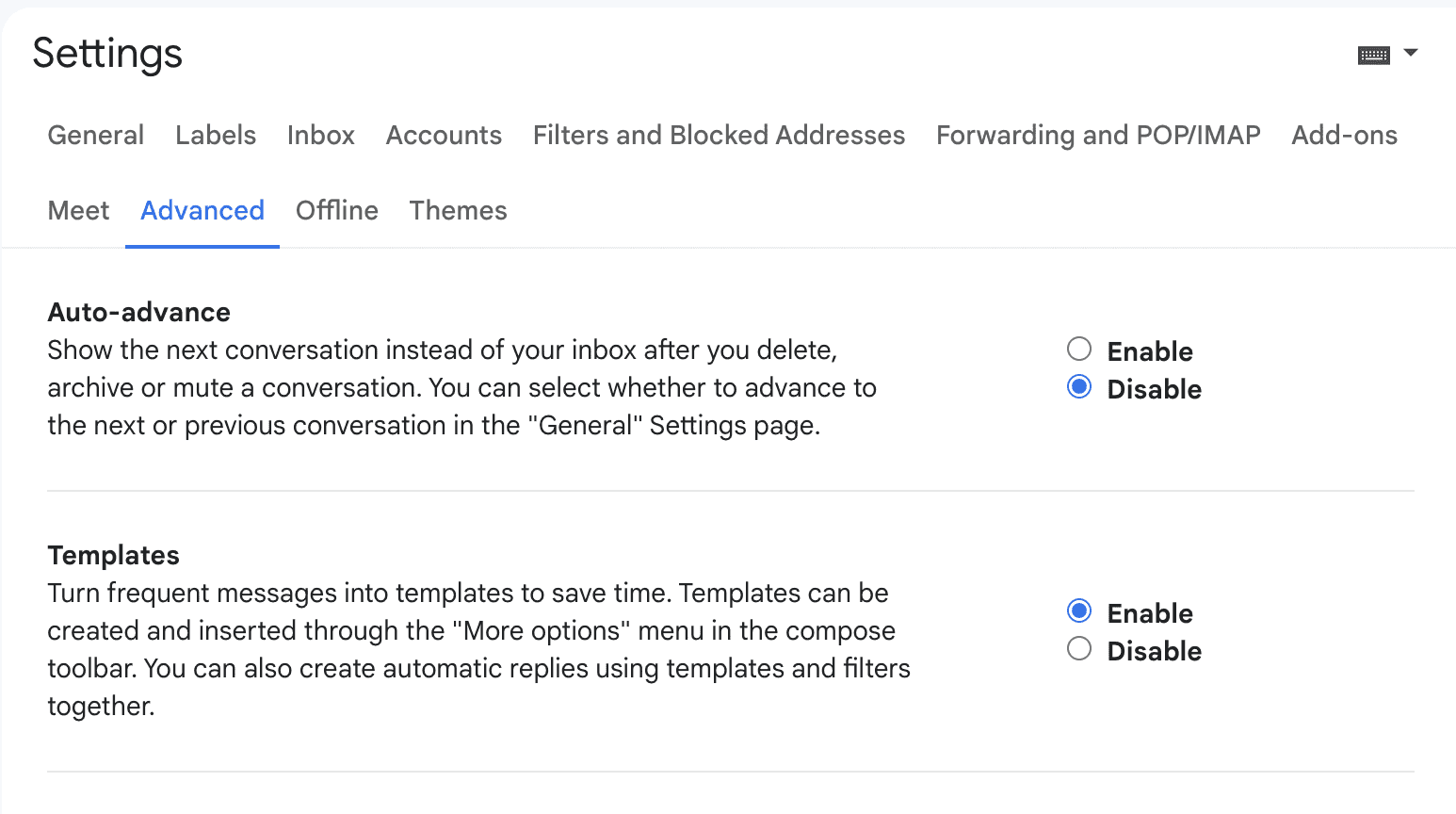Open the Themes tab
The width and height of the screenshot is (1456, 814).
pyautogui.click(x=459, y=211)
